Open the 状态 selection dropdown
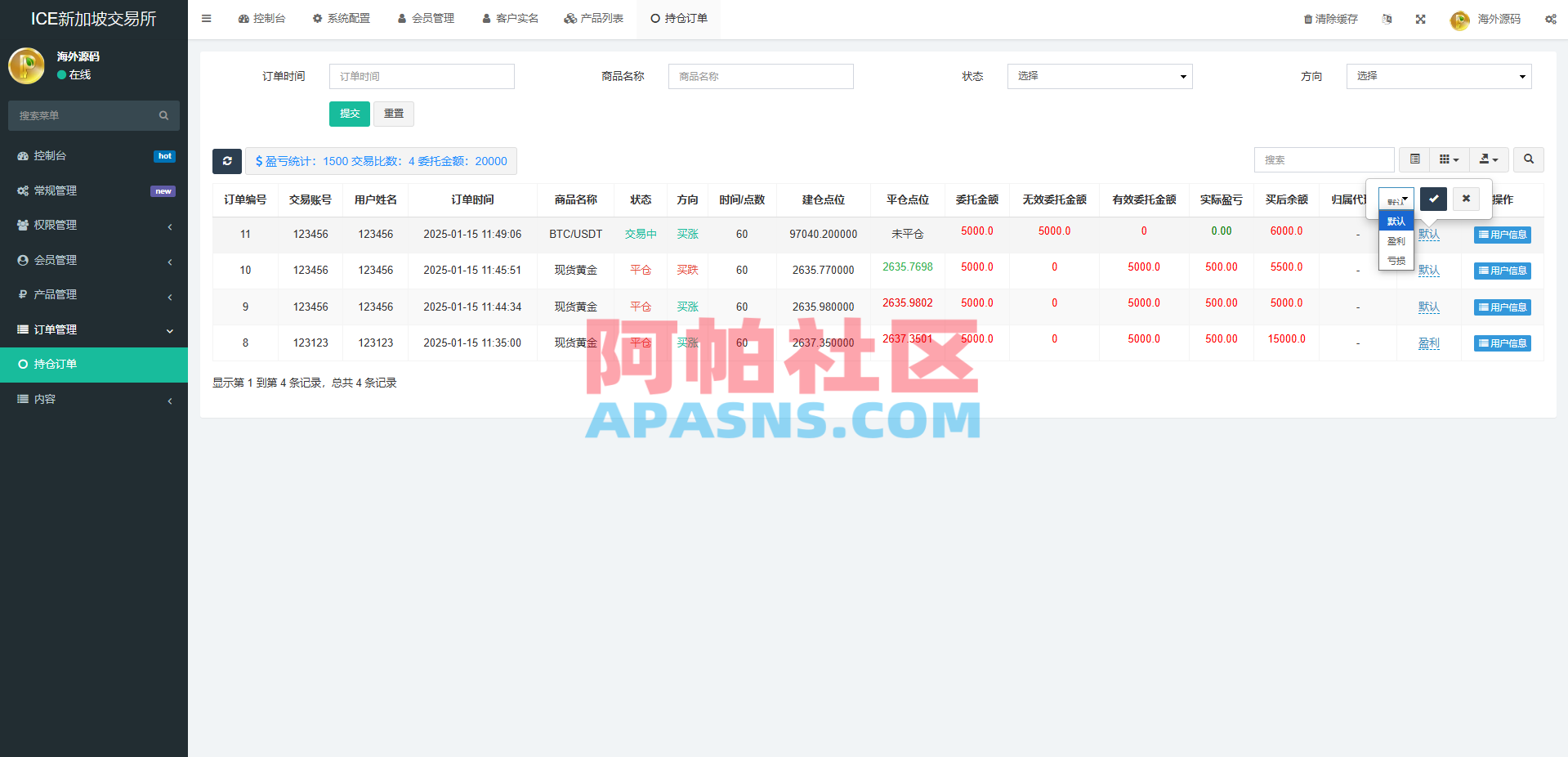This screenshot has height=757, width=1568. pyautogui.click(x=1099, y=76)
